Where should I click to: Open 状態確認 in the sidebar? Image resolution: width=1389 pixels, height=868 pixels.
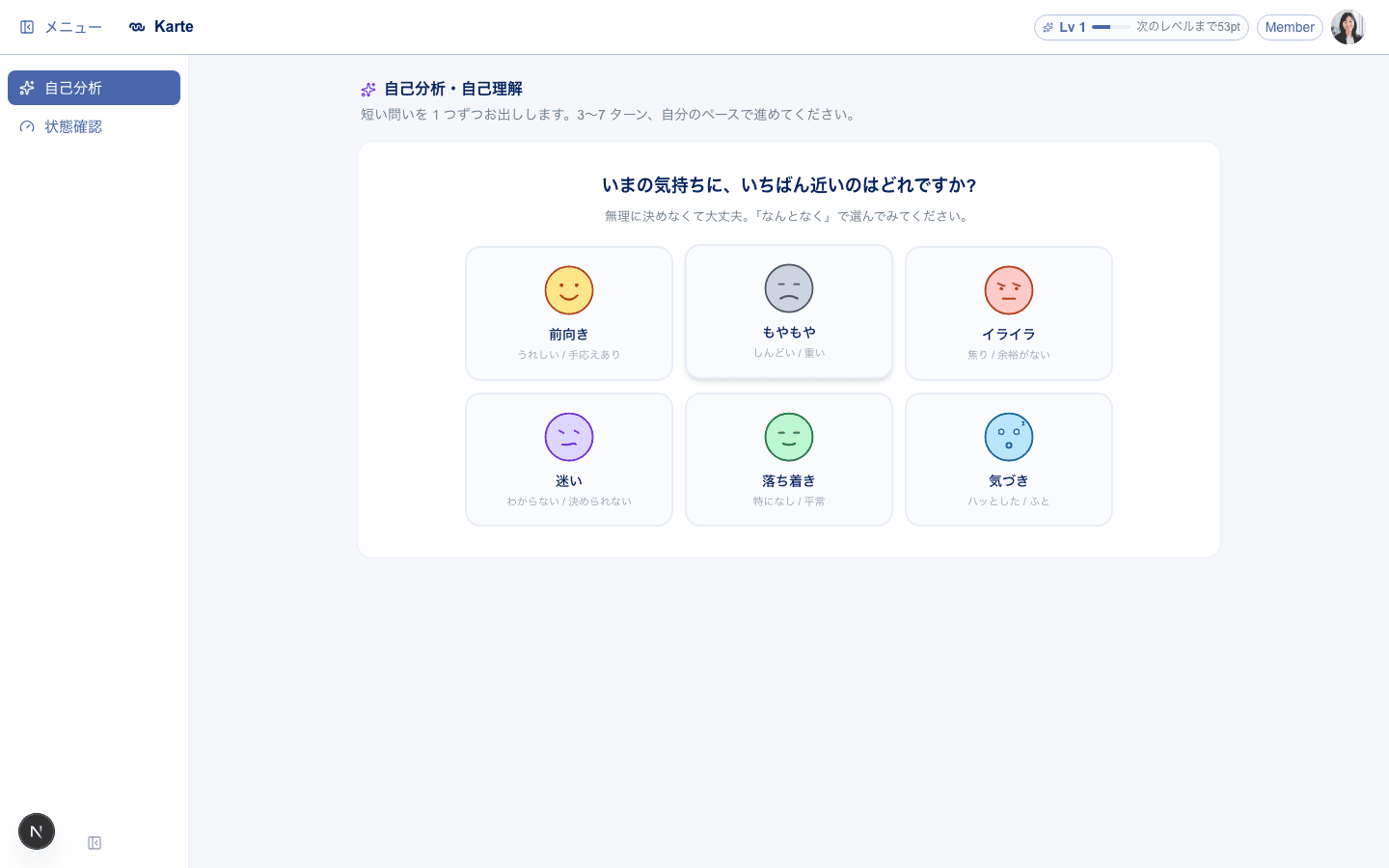pyautogui.click(x=94, y=126)
